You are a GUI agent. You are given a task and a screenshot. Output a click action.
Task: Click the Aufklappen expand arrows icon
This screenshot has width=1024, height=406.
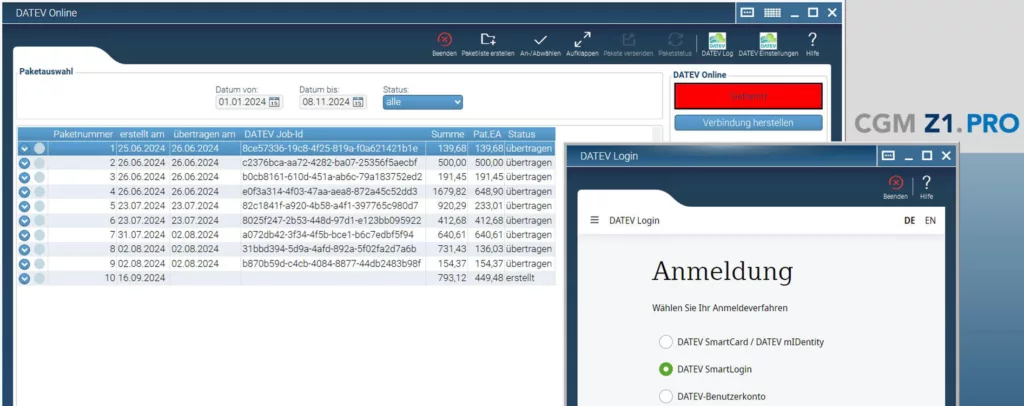point(582,40)
